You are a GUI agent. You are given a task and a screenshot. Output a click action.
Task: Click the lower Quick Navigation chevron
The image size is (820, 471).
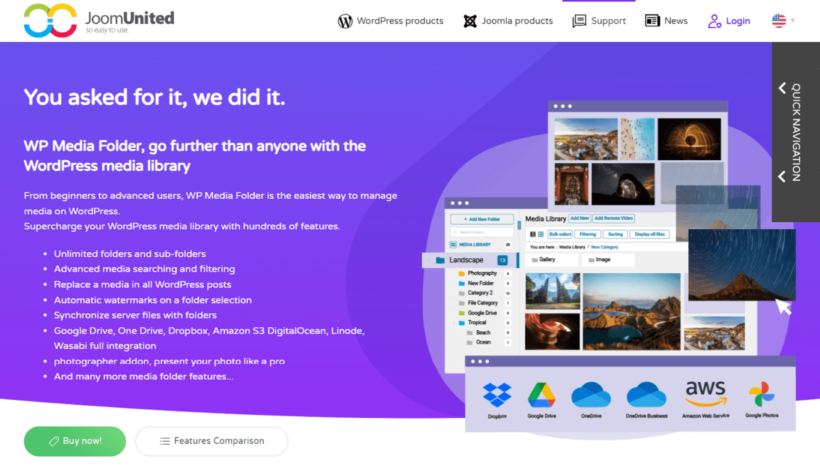(x=782, y=177)
